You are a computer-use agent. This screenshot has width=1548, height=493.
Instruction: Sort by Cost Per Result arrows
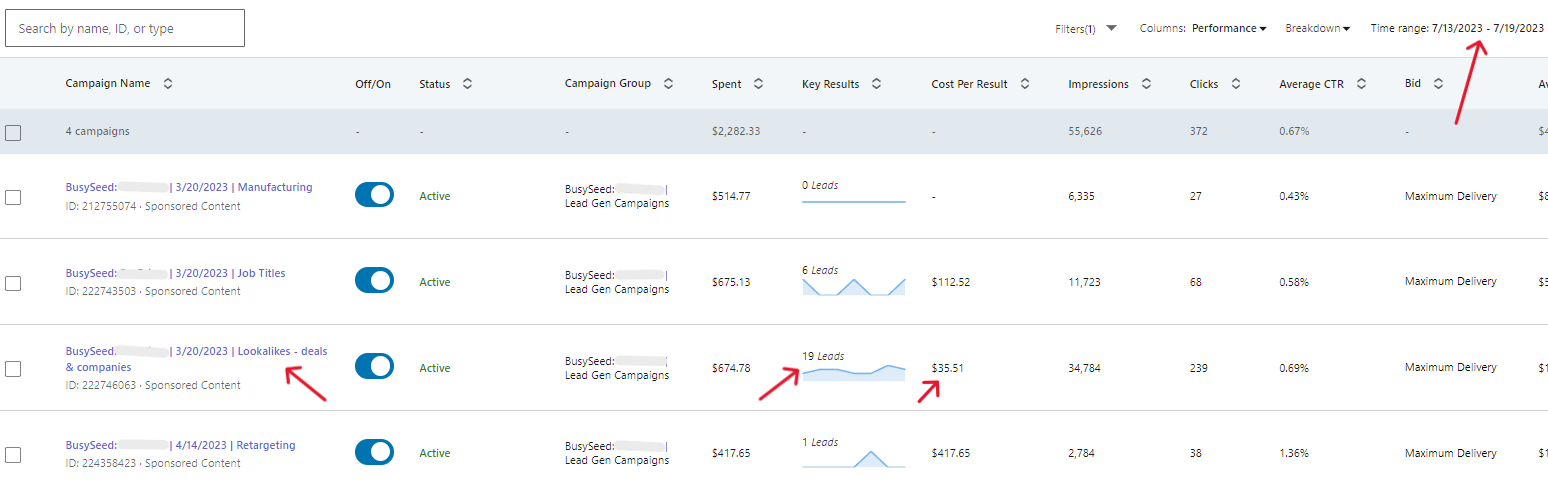point(1025,84)
